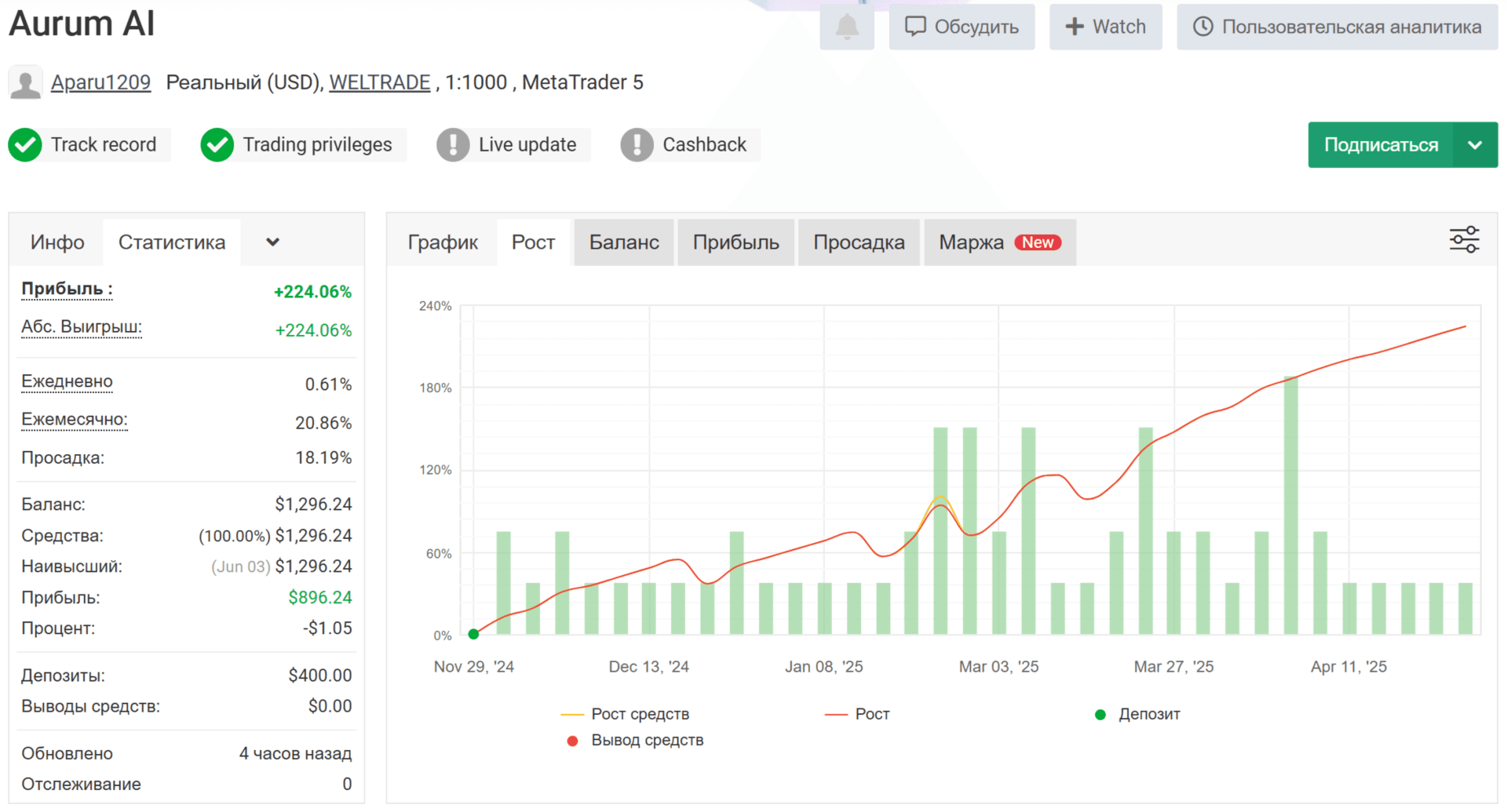
Task: Toggle Вывод средств red legend dot
Action: 573,741
